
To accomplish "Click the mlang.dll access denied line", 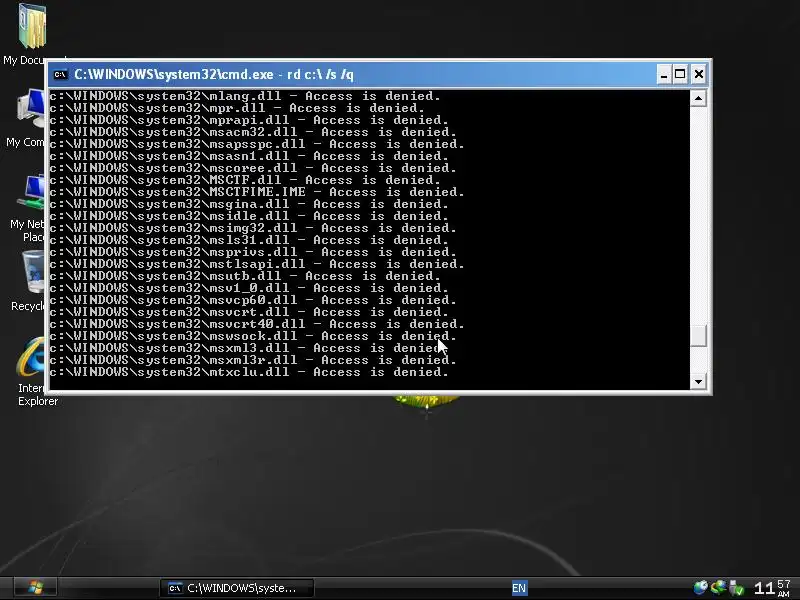I will 245,96.
